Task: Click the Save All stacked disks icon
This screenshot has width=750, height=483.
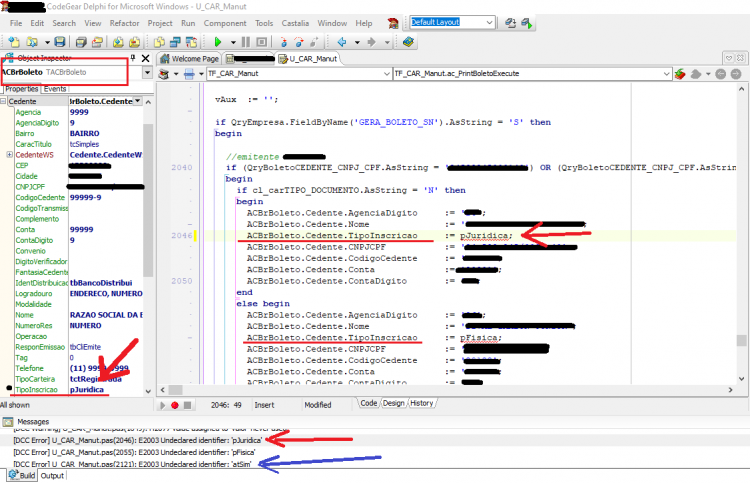Action: tap(81, 42)
